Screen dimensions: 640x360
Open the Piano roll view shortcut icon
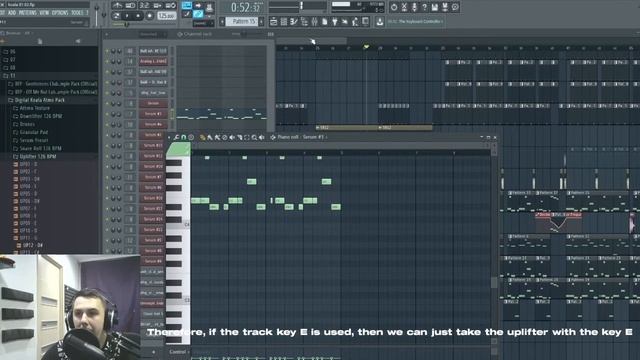click(x=294, y=22)
